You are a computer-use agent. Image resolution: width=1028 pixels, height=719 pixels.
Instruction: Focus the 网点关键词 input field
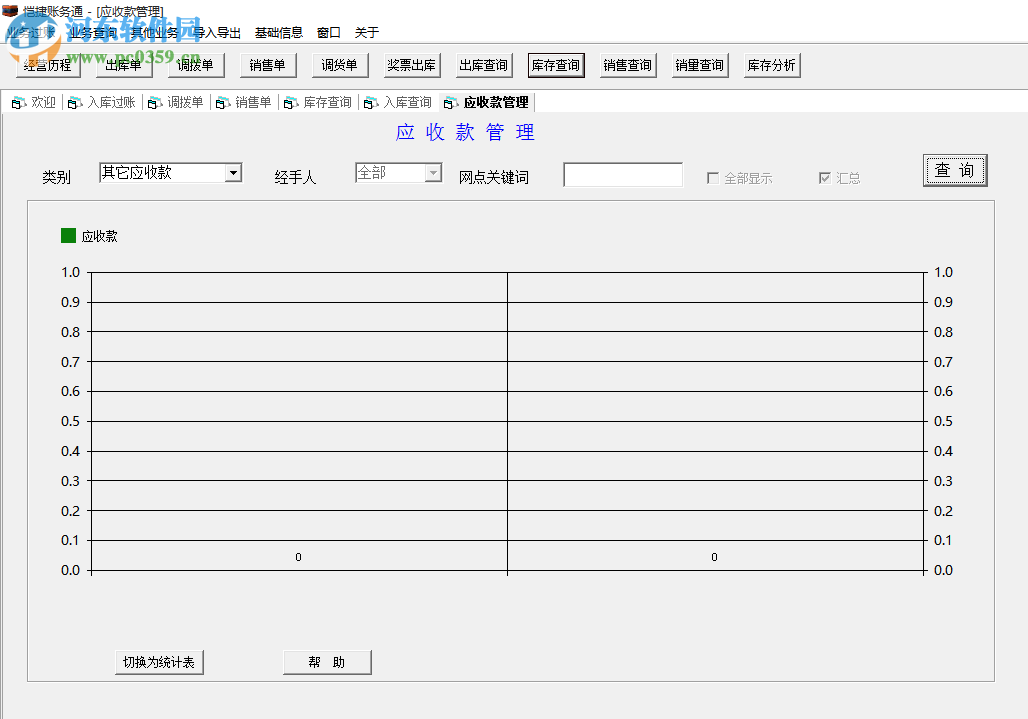(623, 175)
